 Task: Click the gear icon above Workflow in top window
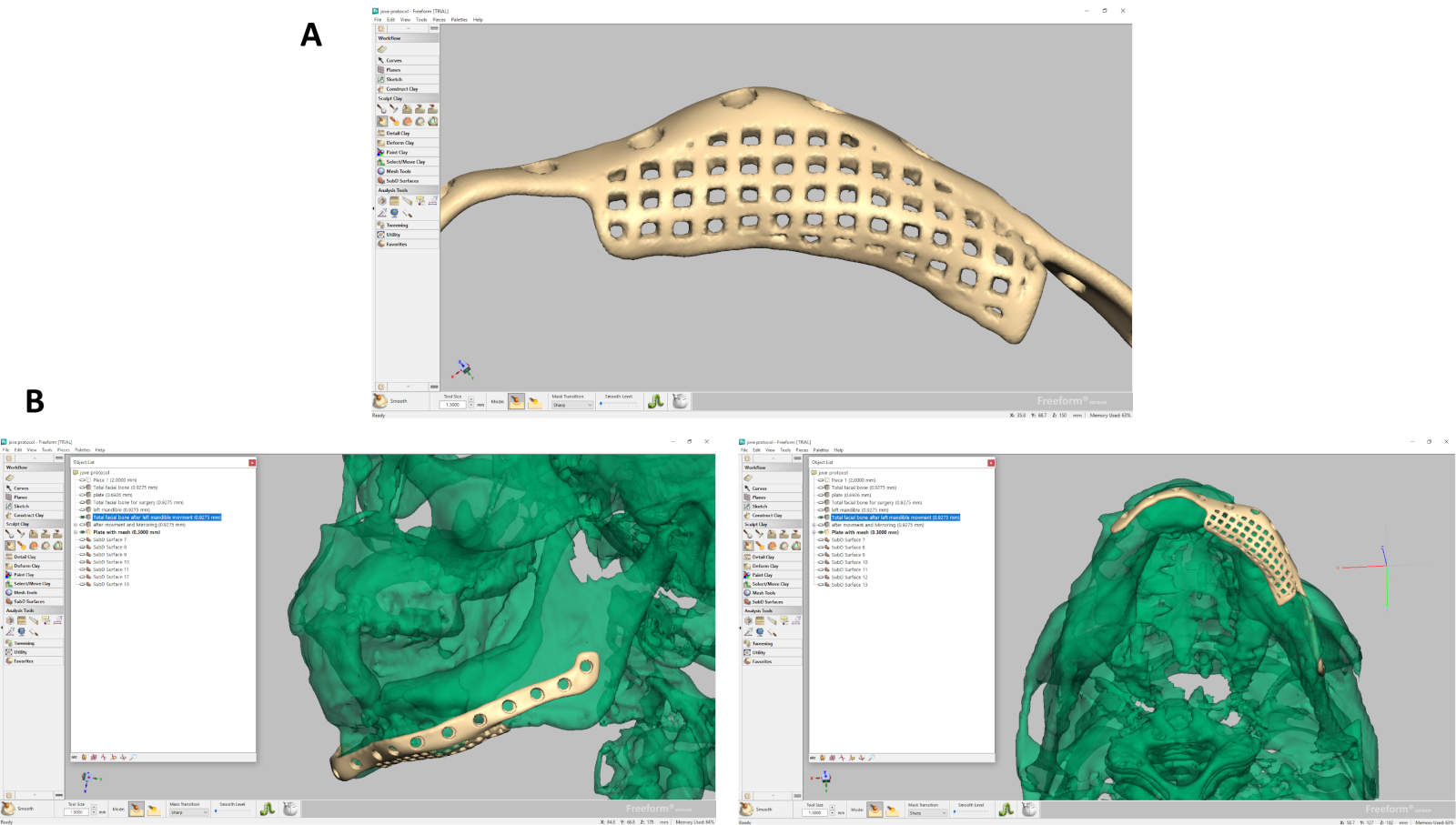381,29
